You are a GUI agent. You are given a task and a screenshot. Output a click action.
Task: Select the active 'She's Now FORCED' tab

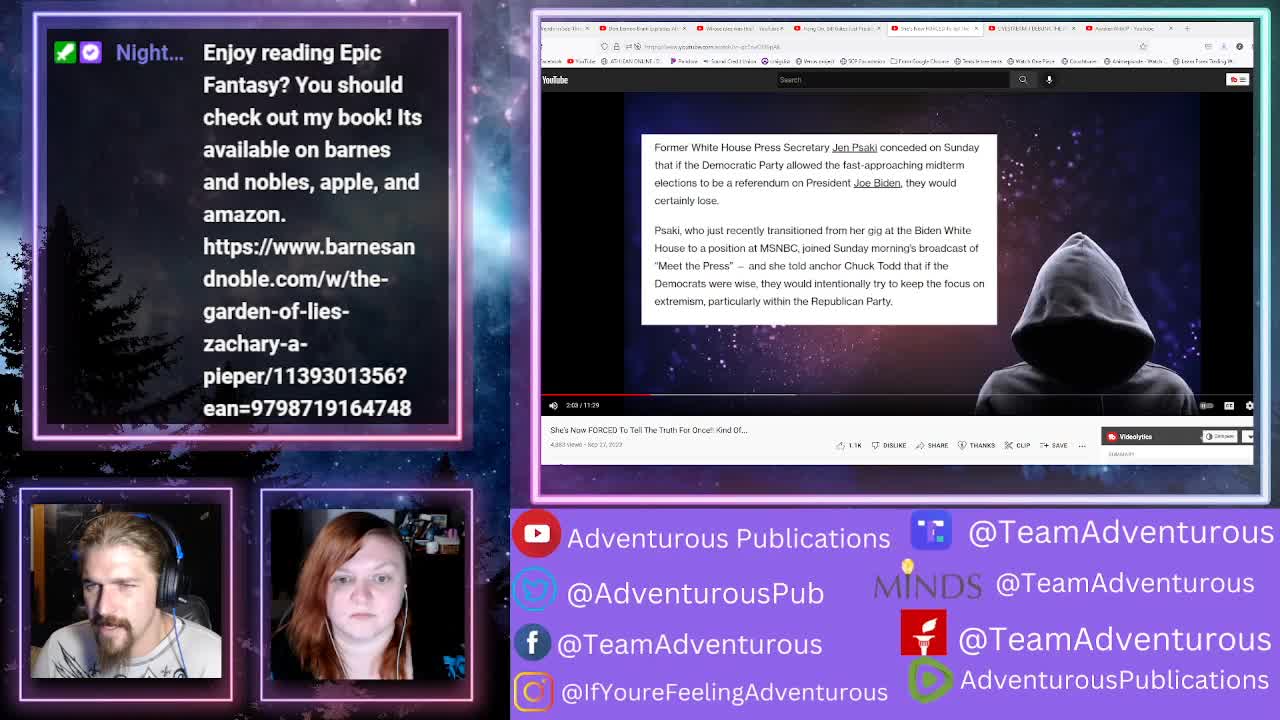click(935, 28)
